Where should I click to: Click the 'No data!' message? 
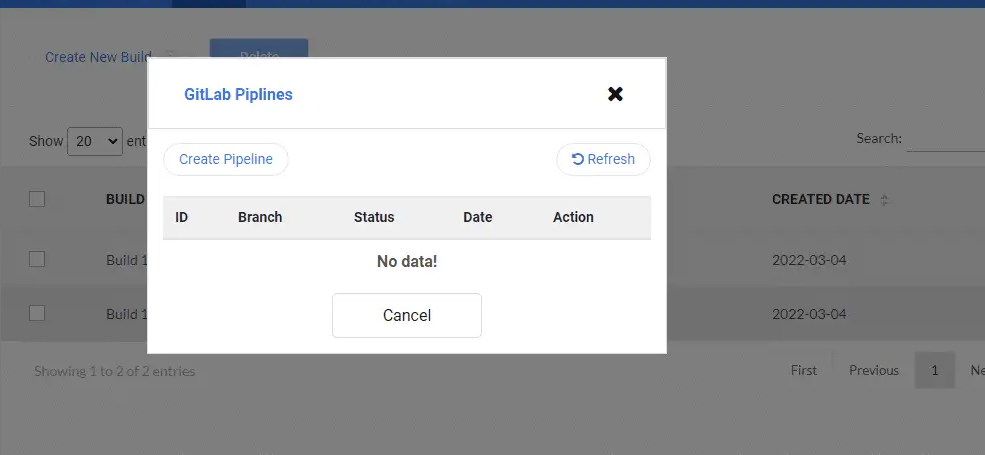click(406, 261)
